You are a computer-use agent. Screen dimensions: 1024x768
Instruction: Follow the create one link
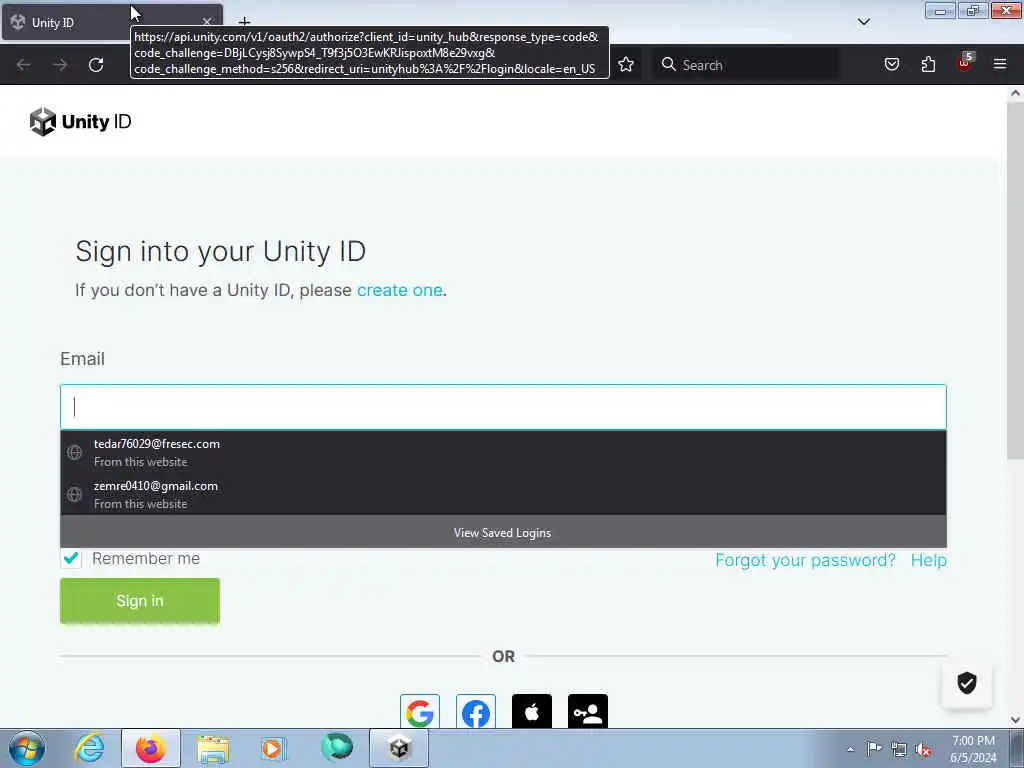400,290
